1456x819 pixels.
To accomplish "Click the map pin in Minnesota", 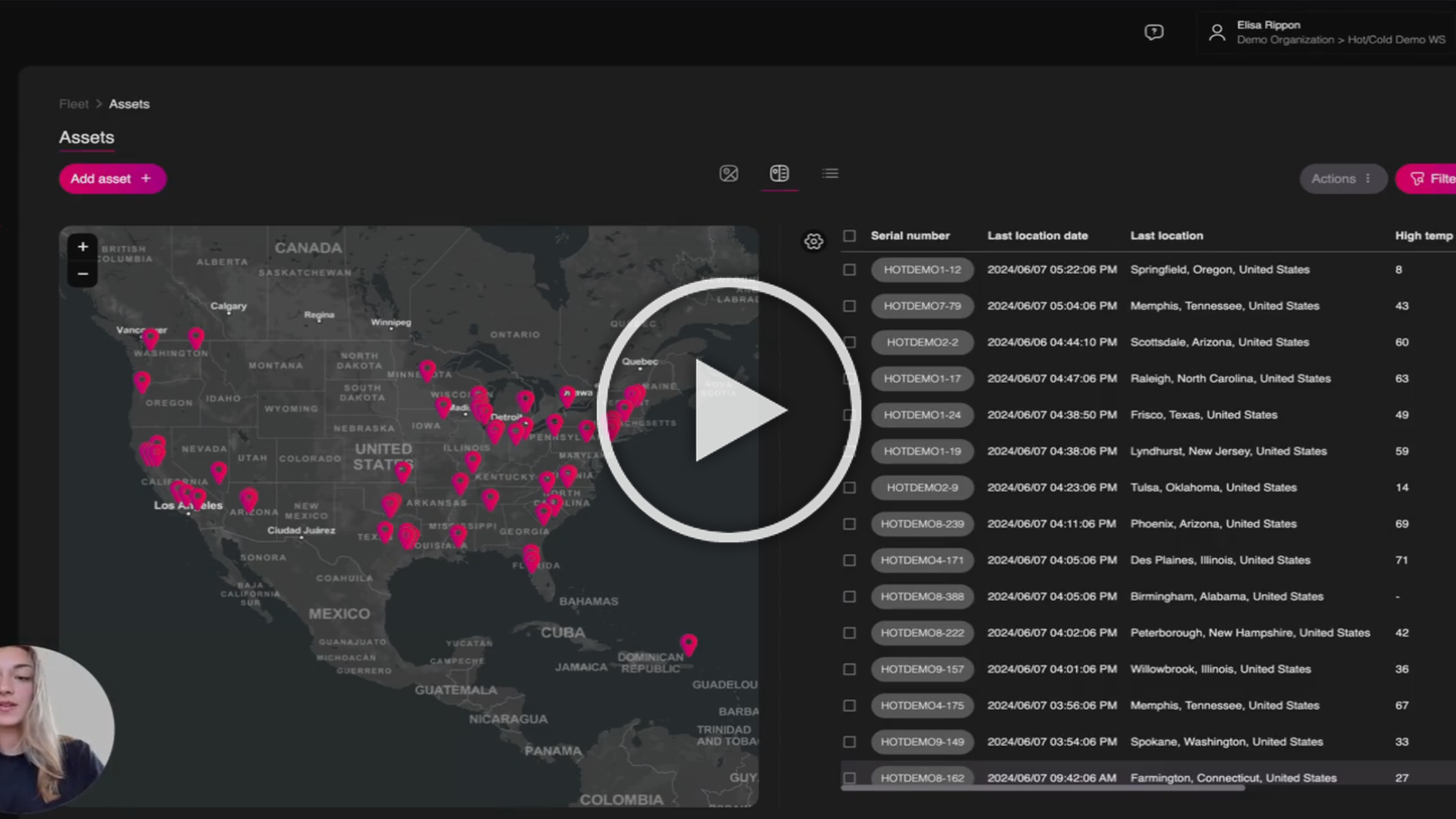I will tap(428, 371).
